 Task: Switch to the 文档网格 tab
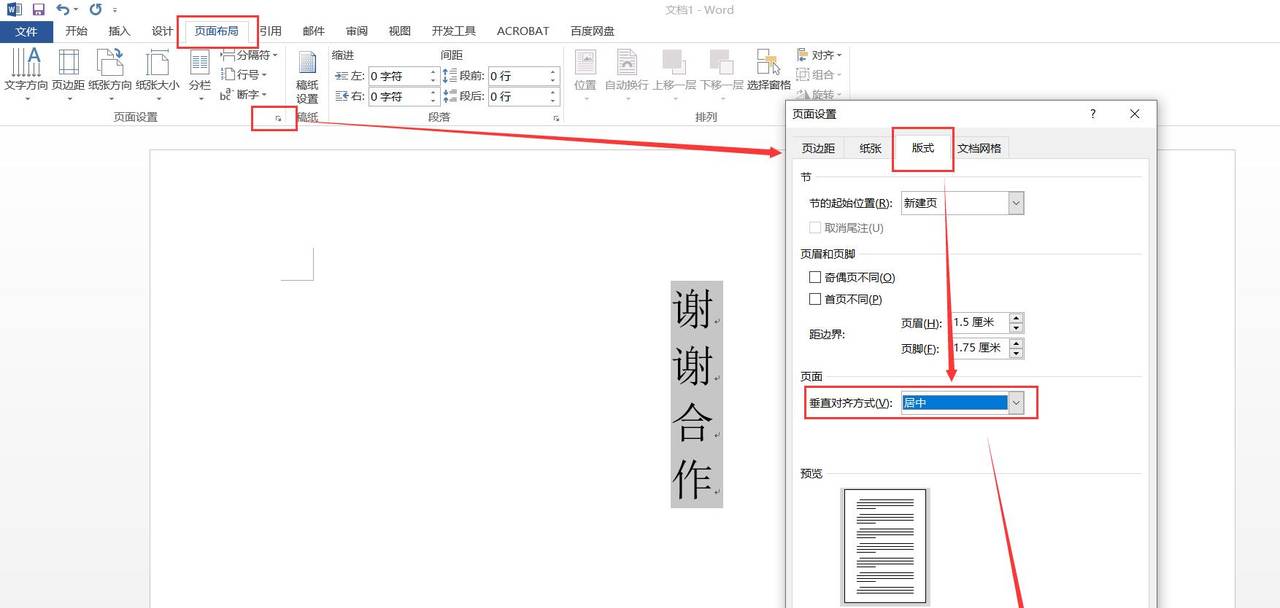coord(979,147)
